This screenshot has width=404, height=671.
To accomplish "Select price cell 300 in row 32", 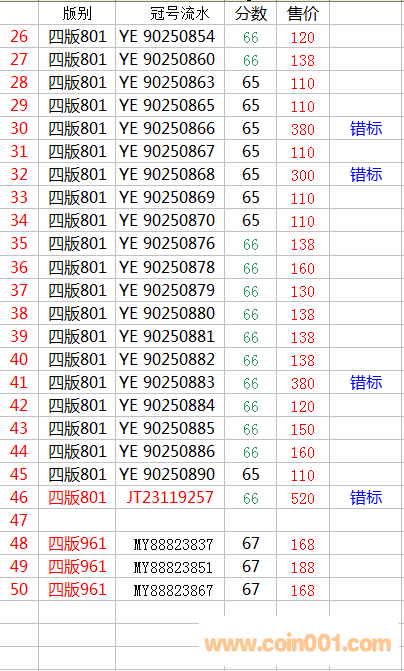I will pyautogui.click(x=303, y=175).
